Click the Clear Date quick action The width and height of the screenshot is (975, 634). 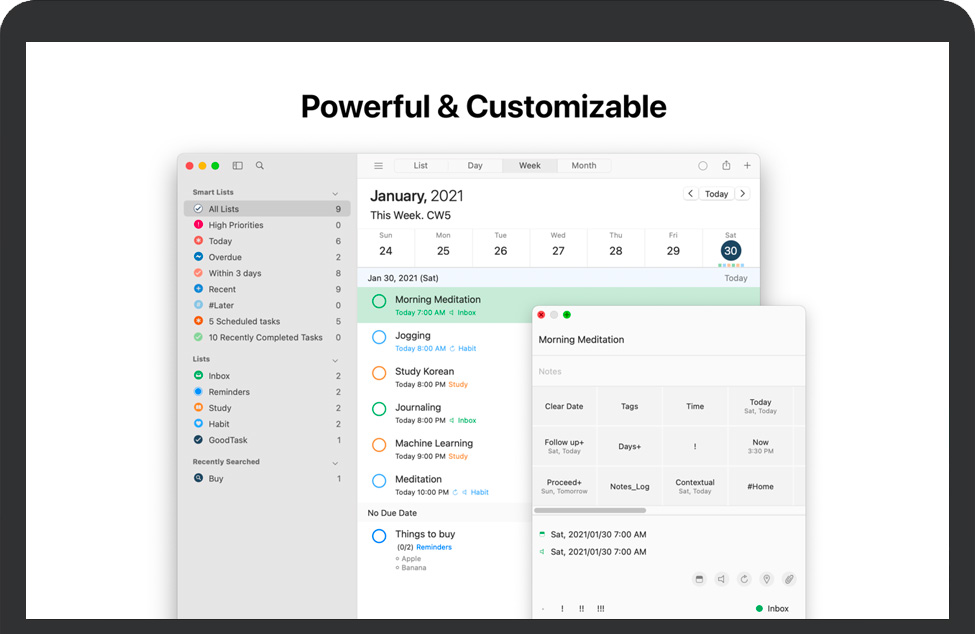coord(564,407)
